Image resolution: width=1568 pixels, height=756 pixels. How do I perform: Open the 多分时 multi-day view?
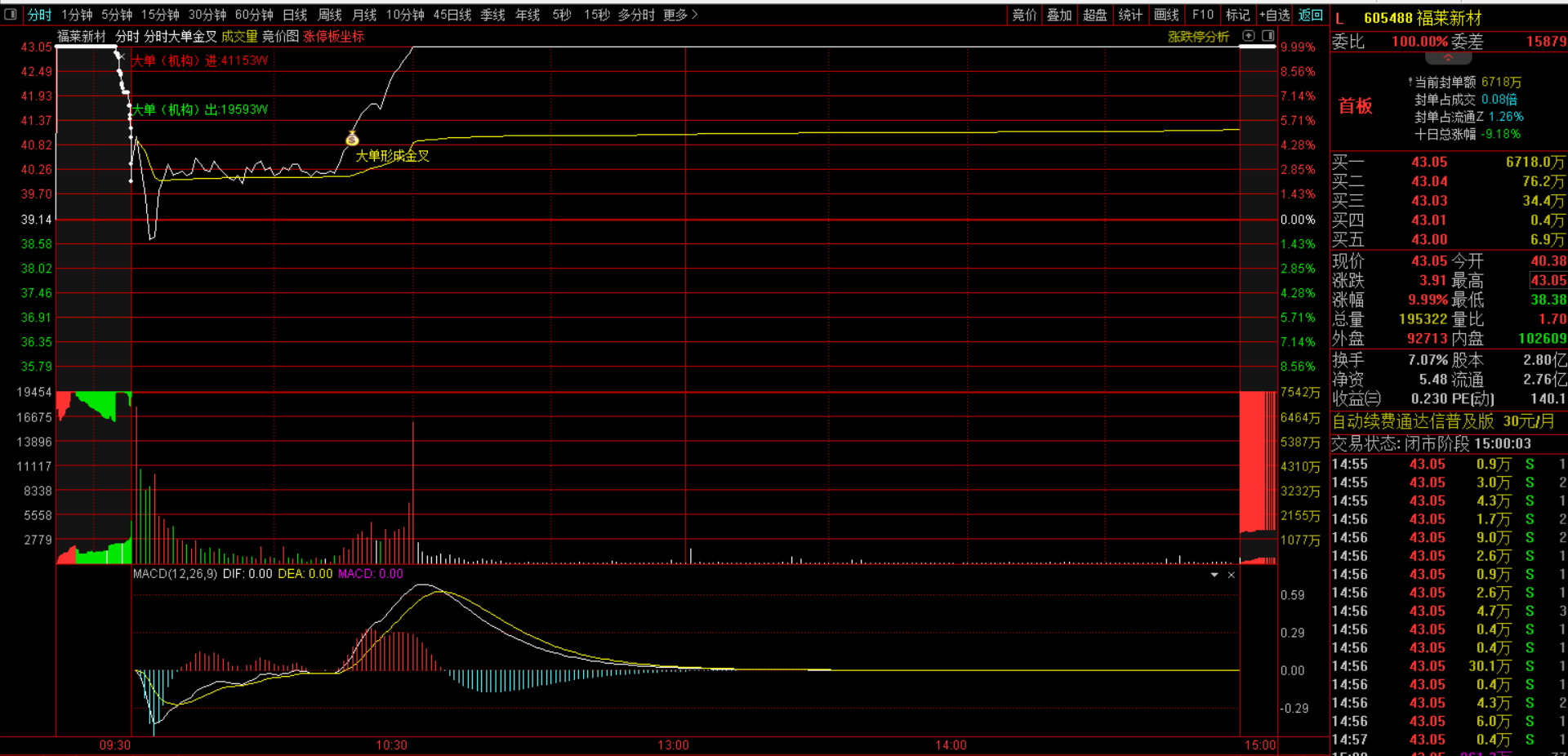(x=636, y=15)
